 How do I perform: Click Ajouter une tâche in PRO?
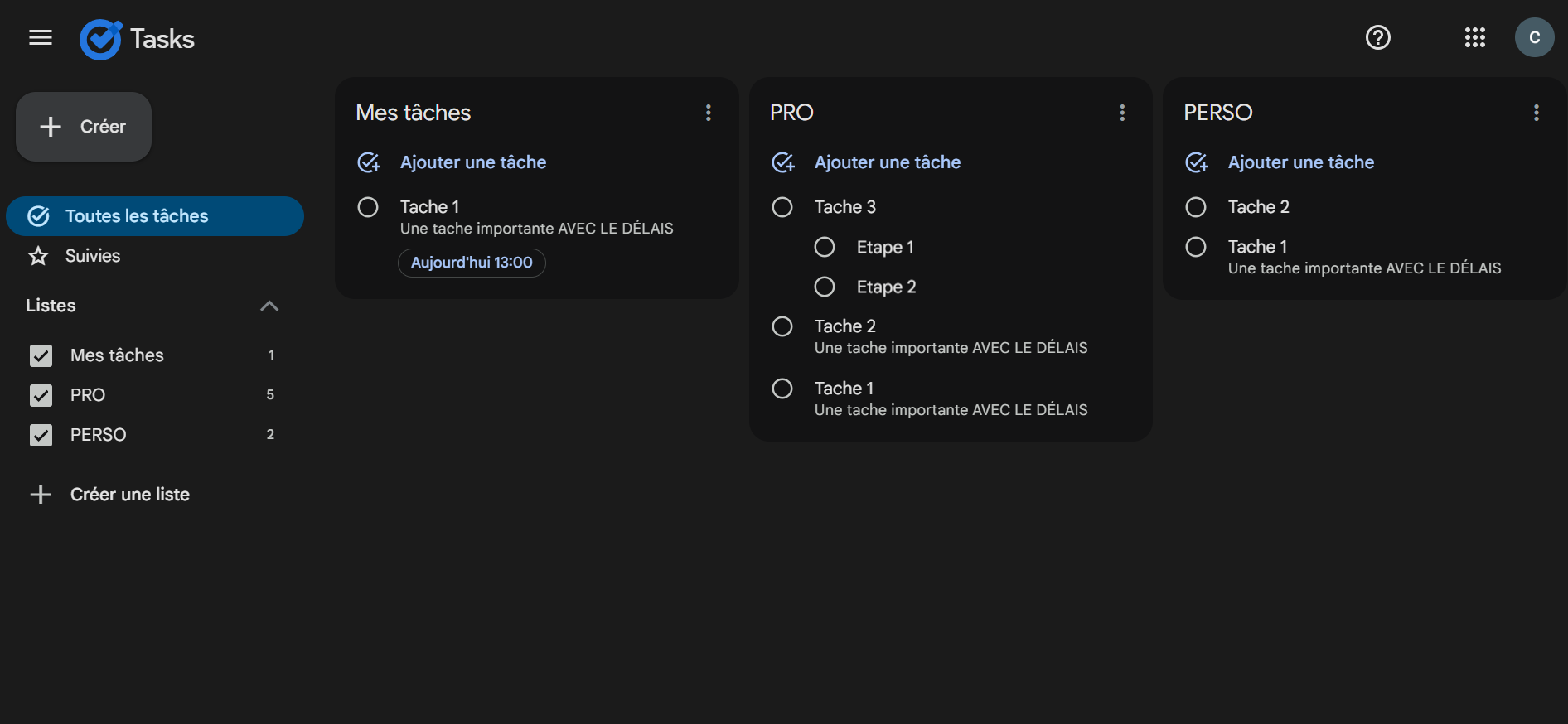pyautogui.click(x=888, y=162)
